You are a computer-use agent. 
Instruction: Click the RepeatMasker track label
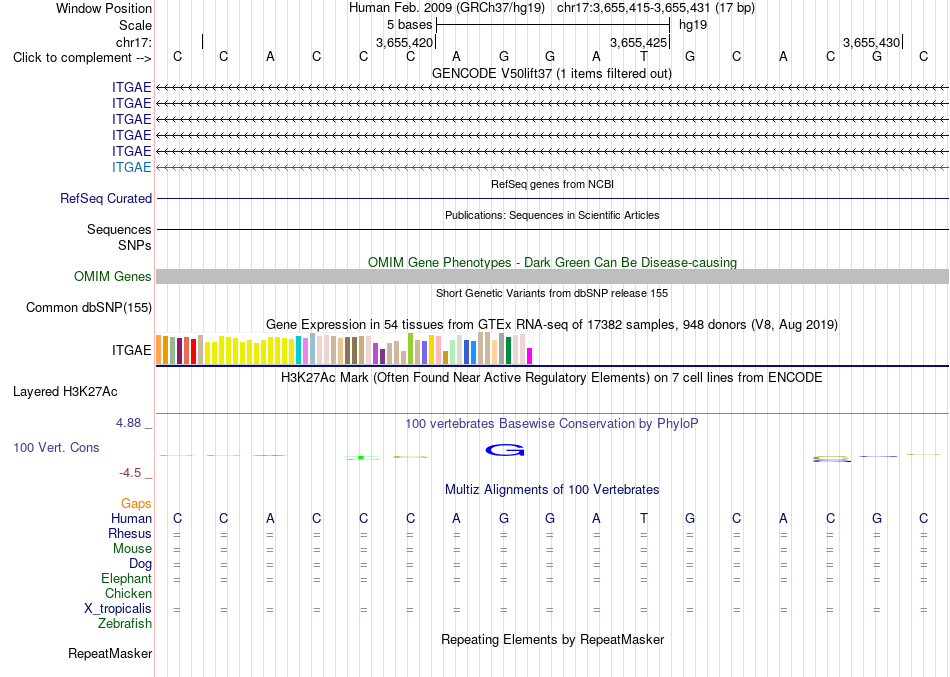tap(110, 653)
